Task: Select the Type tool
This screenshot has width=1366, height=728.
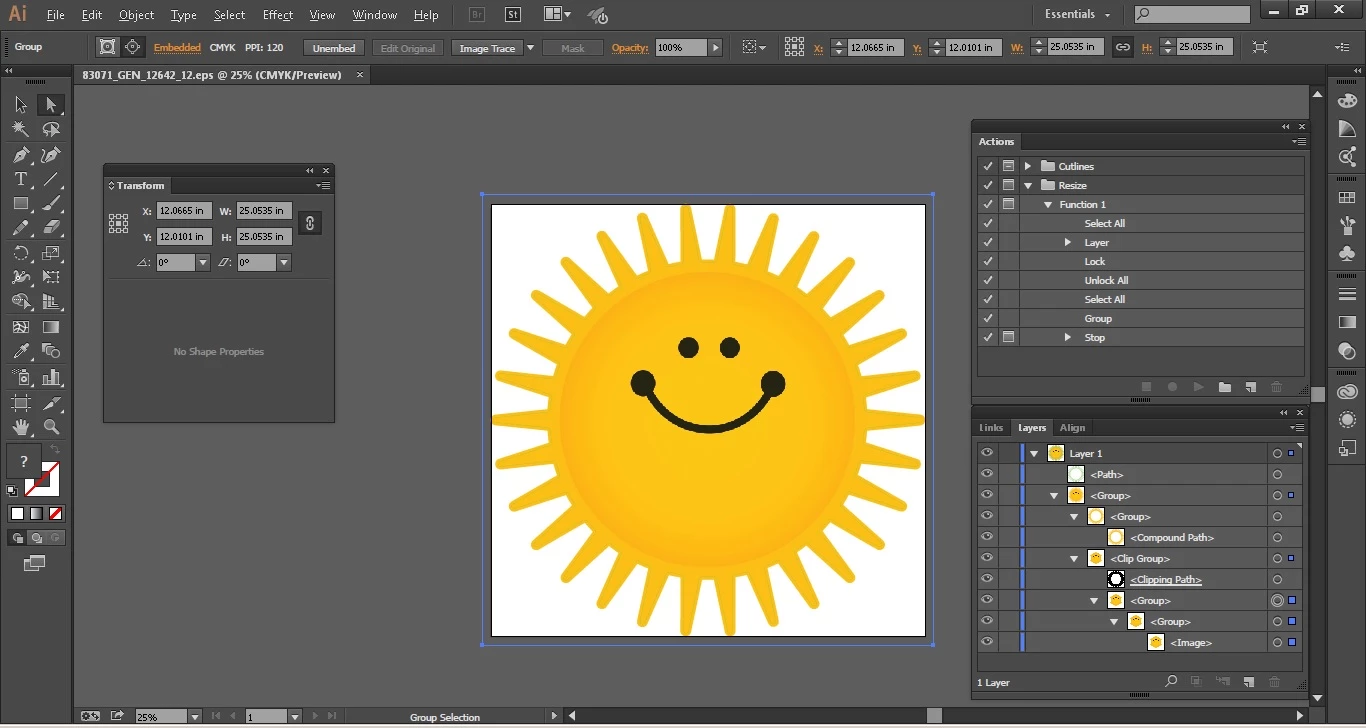Action: point(20,180)
